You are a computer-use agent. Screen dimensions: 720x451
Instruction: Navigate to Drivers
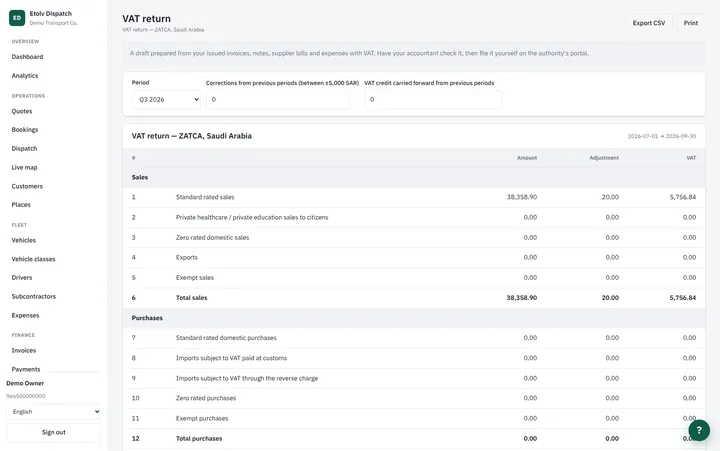point(22,277)
